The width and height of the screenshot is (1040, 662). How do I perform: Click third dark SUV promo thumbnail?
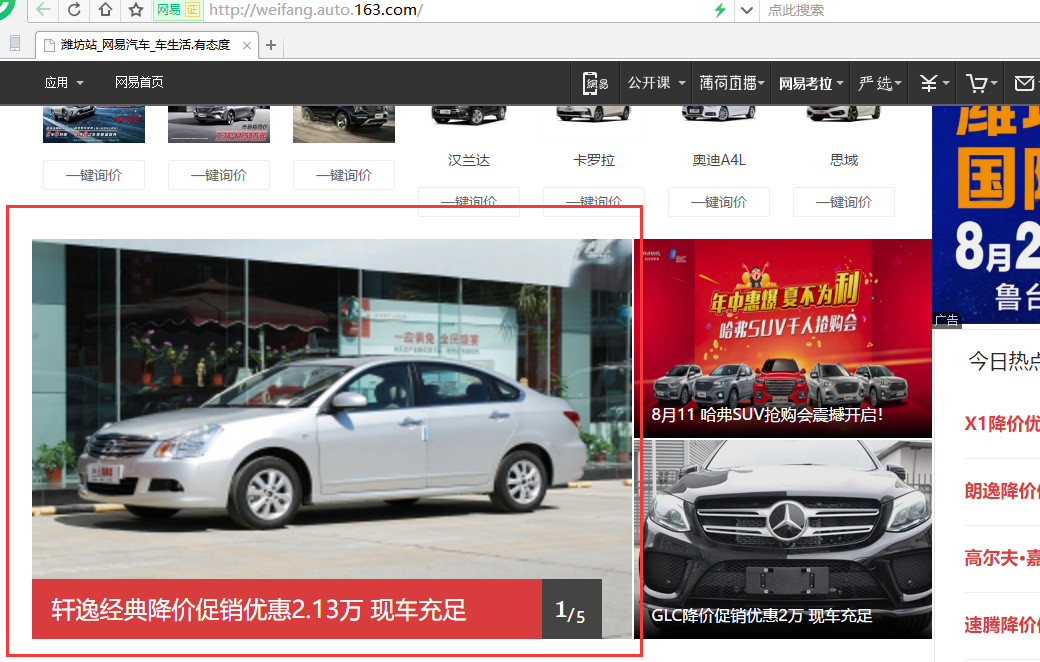[x=344, y=124]
